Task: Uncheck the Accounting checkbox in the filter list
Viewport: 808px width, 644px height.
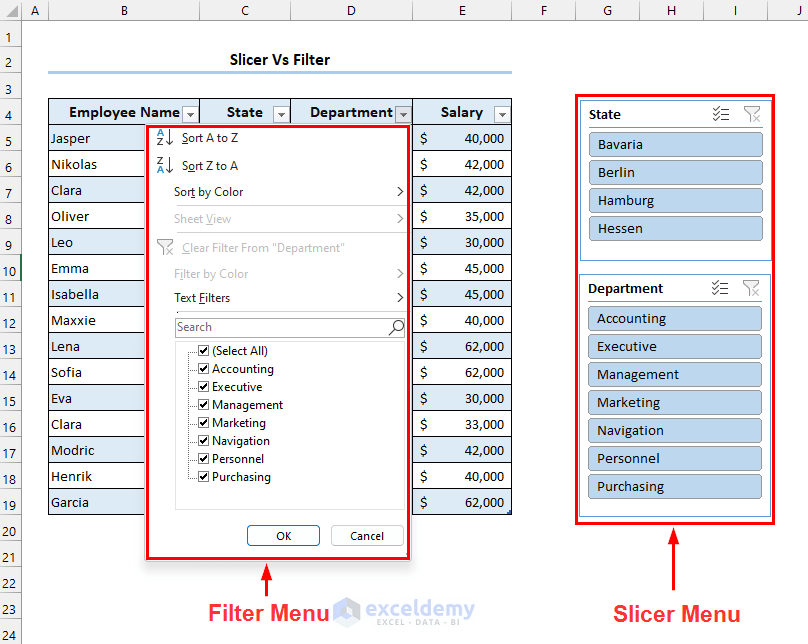Action: coord(205,368)
